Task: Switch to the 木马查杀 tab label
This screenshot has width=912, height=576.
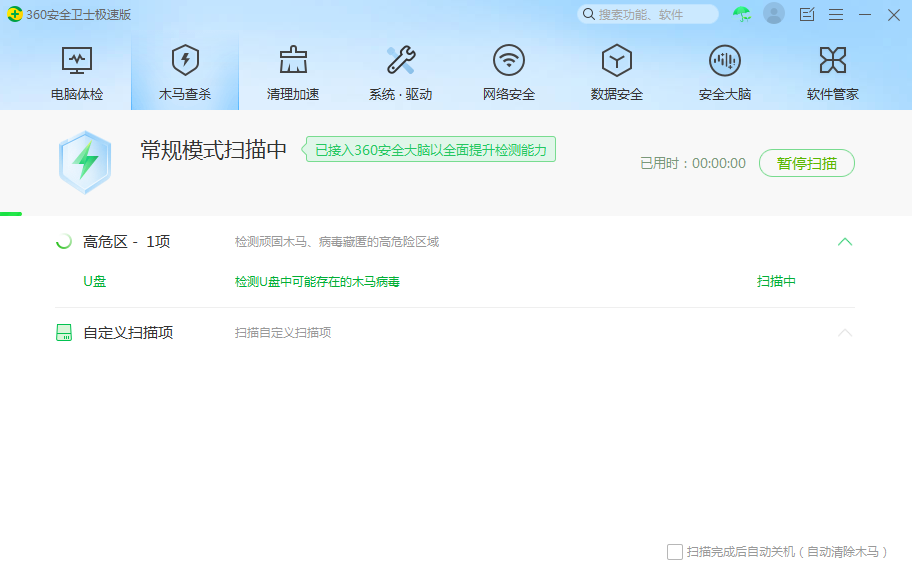Action: coord(185,94)
